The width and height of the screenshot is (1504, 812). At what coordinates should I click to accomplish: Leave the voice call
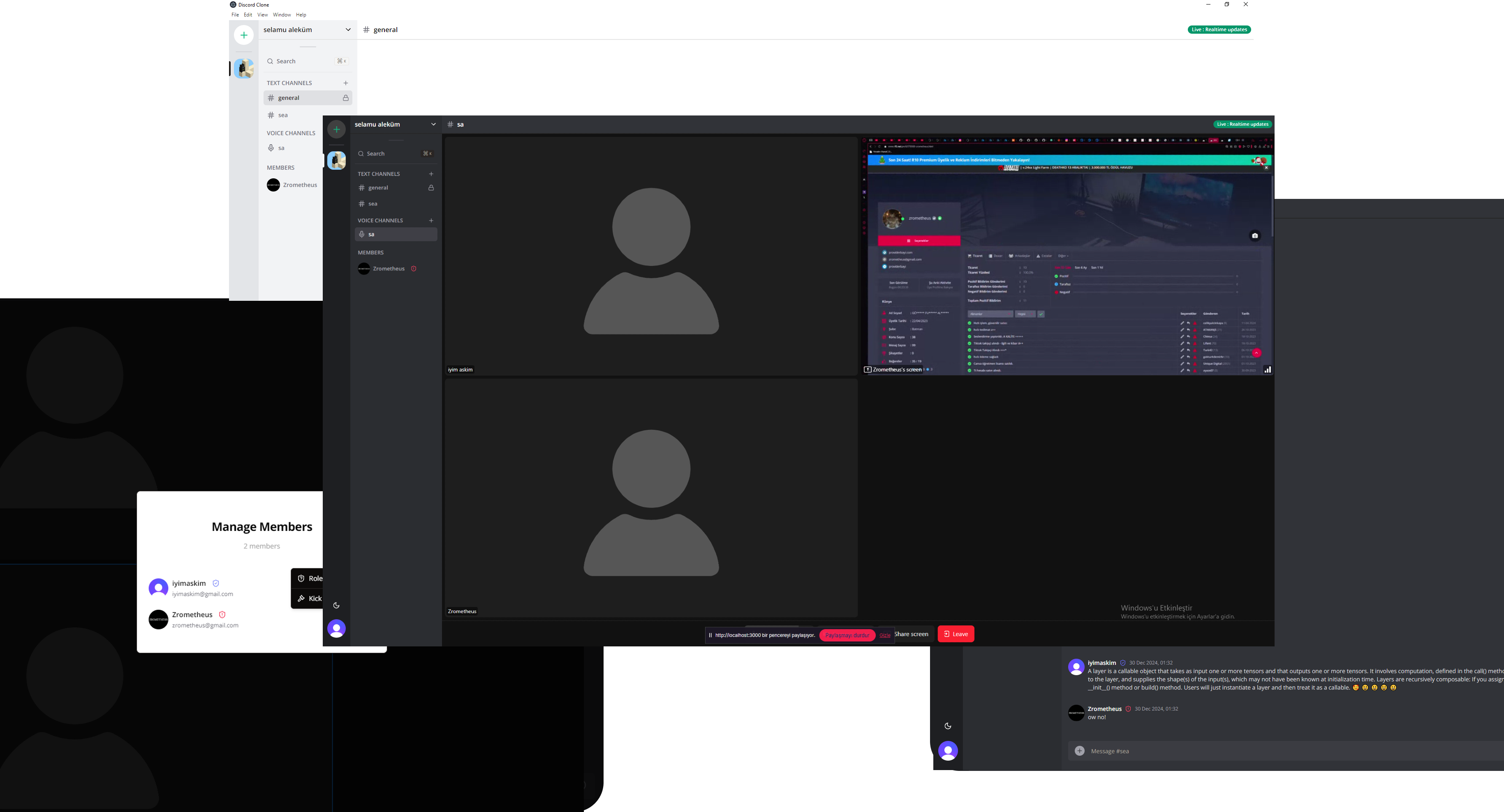[956, 634]
